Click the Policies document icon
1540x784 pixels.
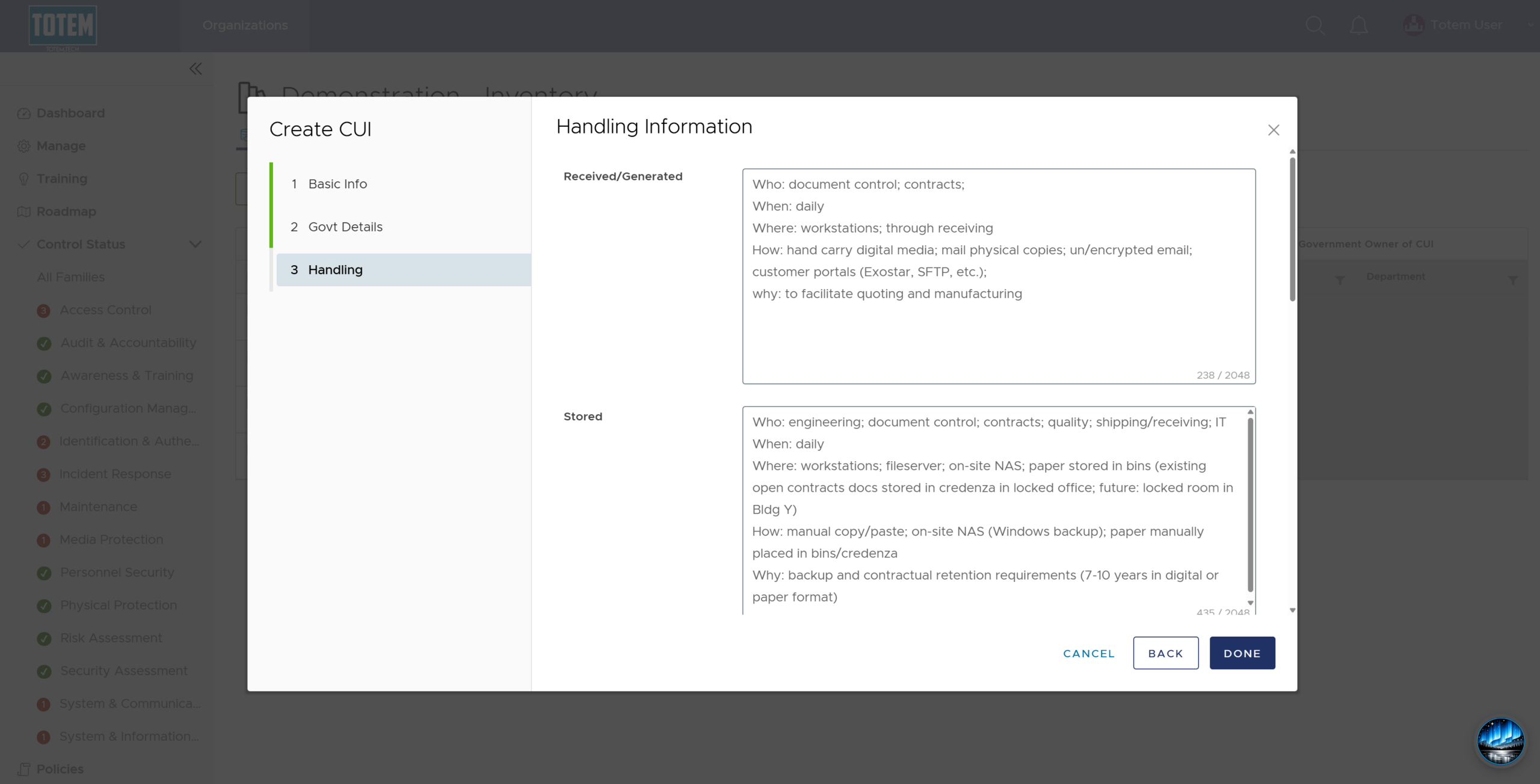(x=24, y=769)
